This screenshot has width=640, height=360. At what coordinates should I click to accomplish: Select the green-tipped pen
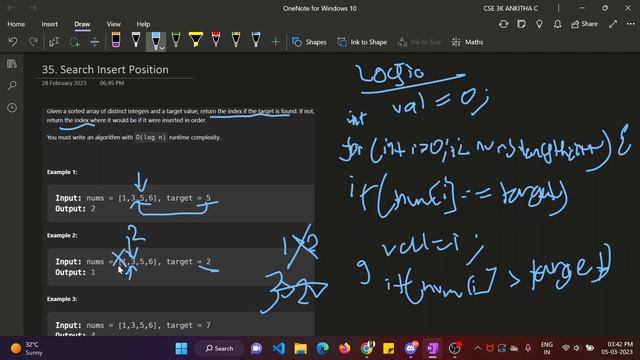(x=176, y=40)
